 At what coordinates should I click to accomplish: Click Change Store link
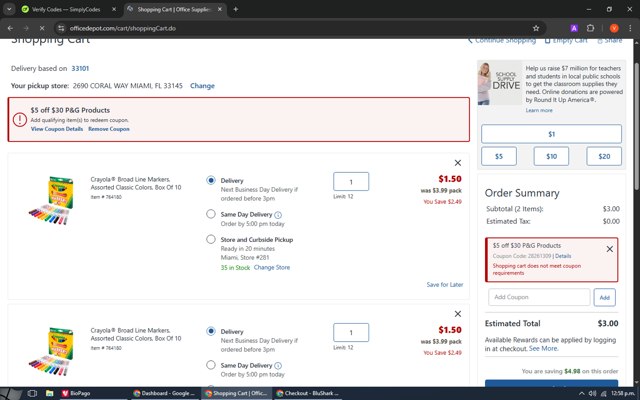coord(272,267)
